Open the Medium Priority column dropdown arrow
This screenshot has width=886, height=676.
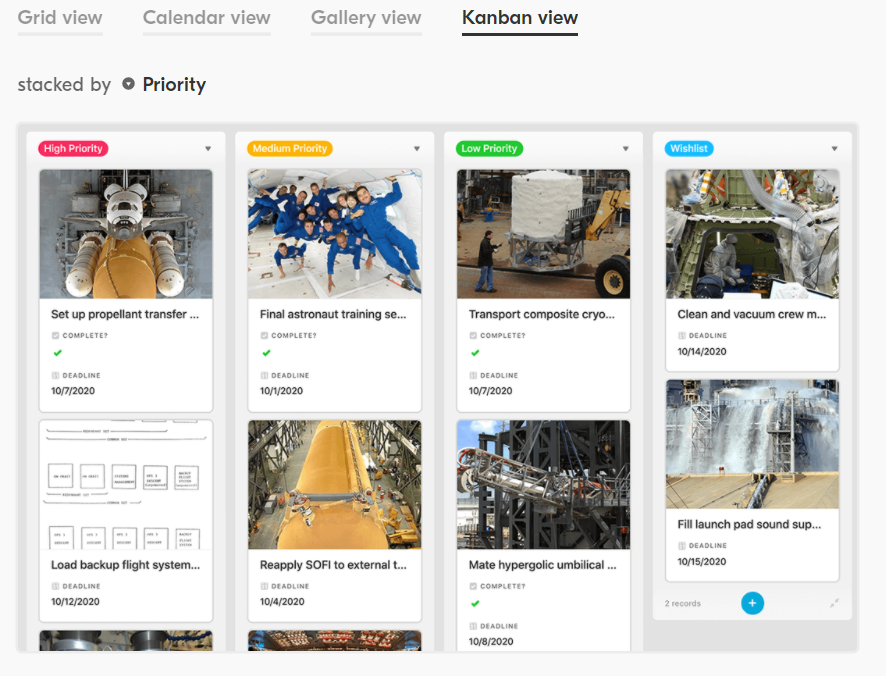coord(417,149)
